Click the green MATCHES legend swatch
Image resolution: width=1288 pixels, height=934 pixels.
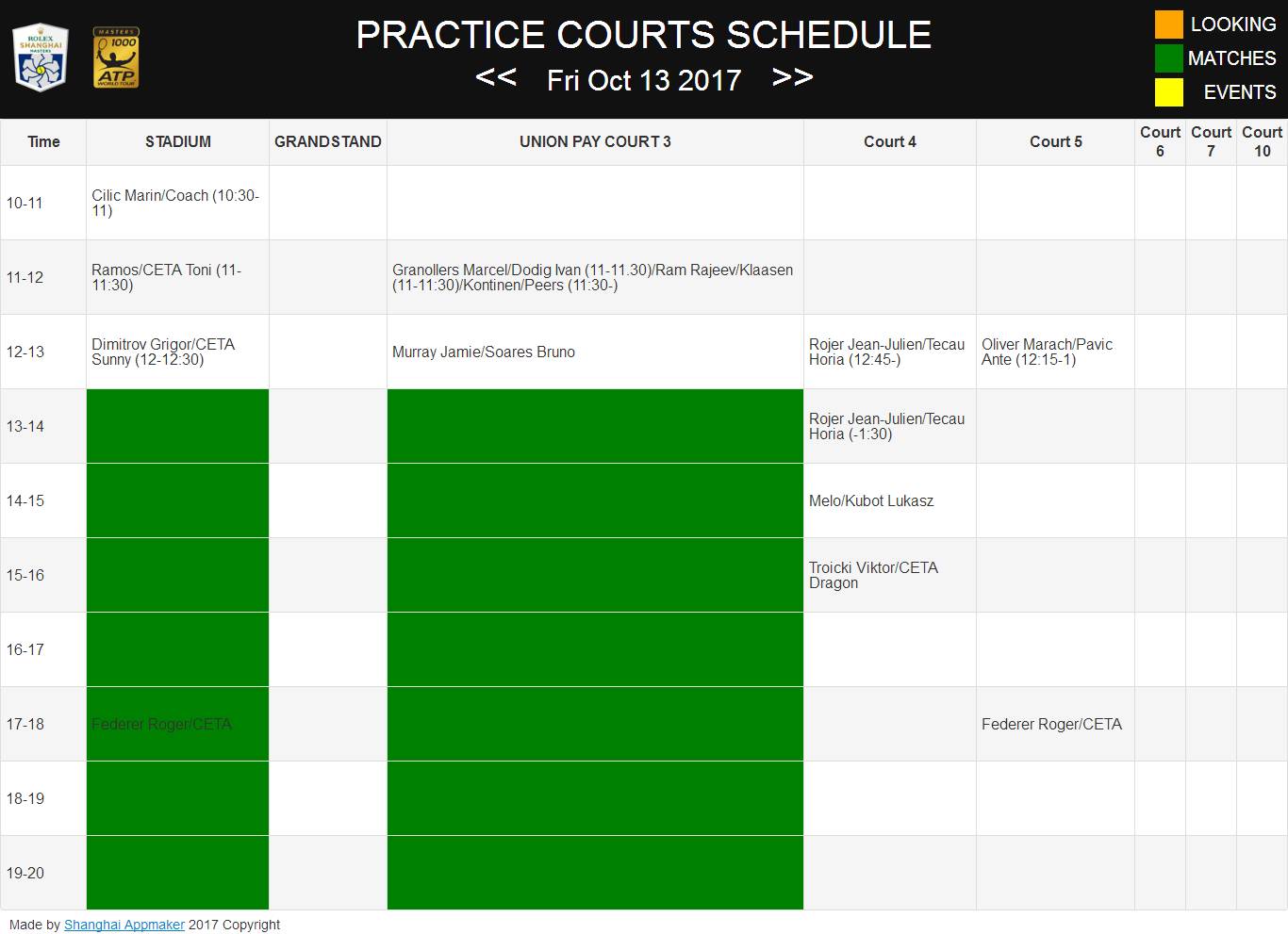click(1169, 58)
